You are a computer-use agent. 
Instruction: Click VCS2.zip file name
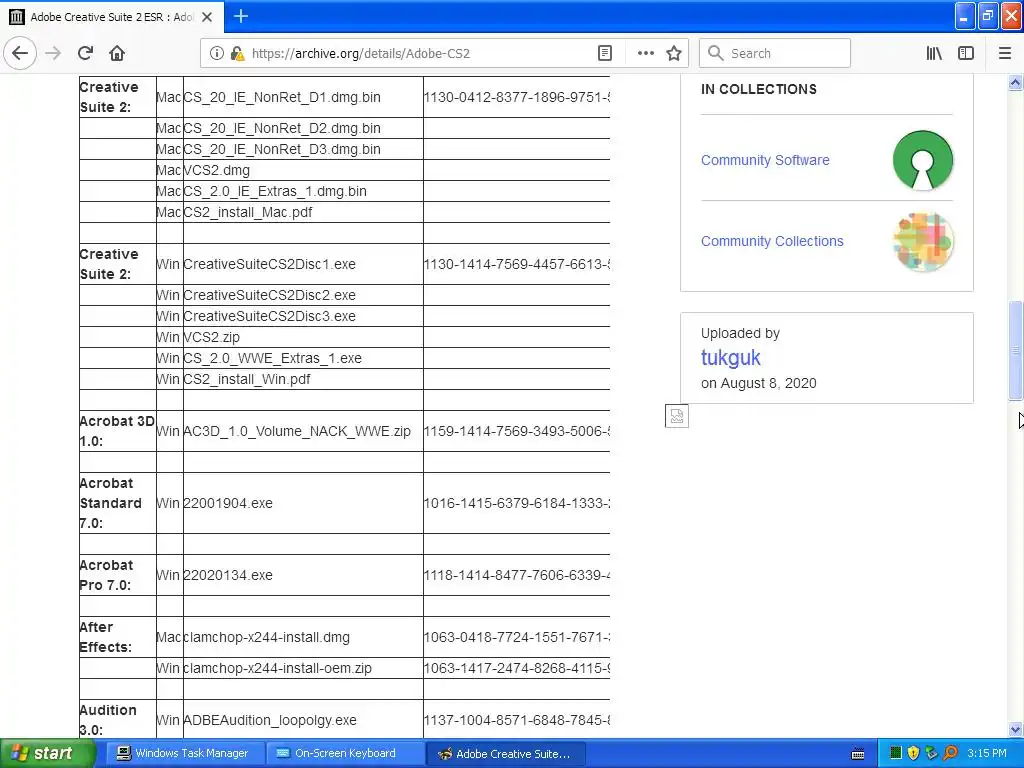[x=212, y=337]
